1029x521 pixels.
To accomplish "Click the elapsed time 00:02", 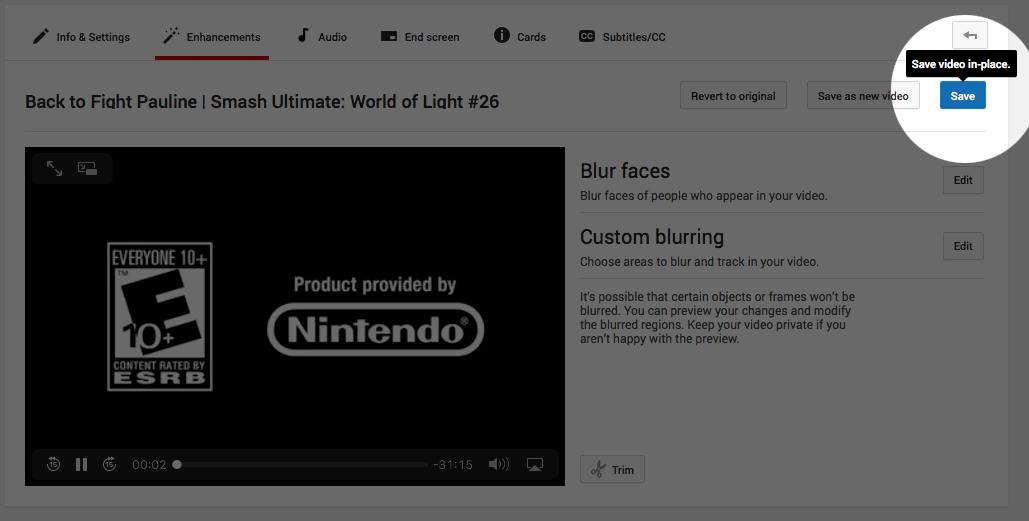I will point(149,465).
